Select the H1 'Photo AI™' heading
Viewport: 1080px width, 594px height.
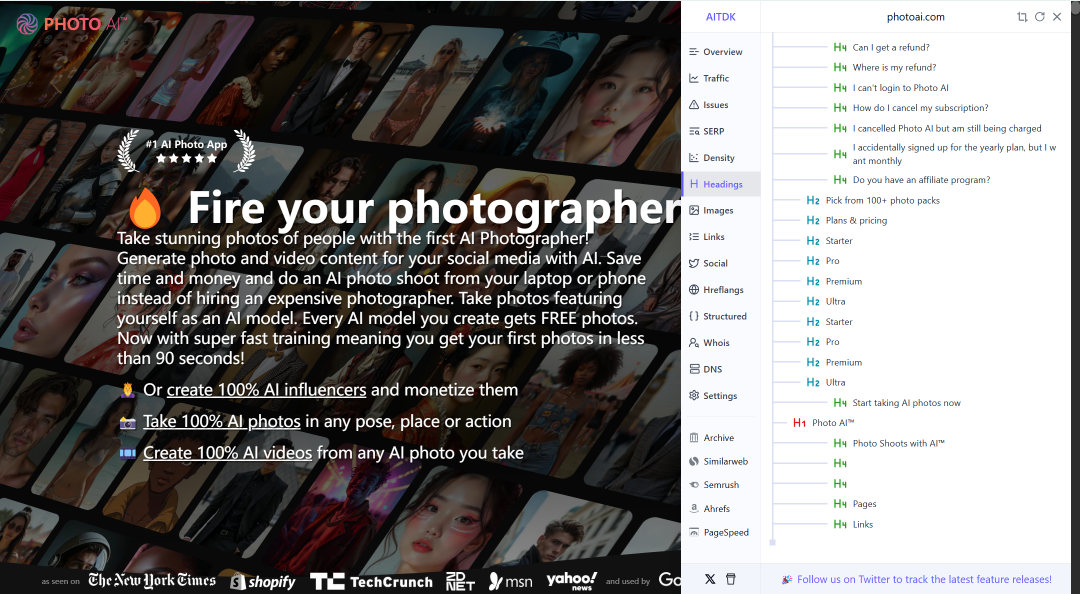point(833,423)
